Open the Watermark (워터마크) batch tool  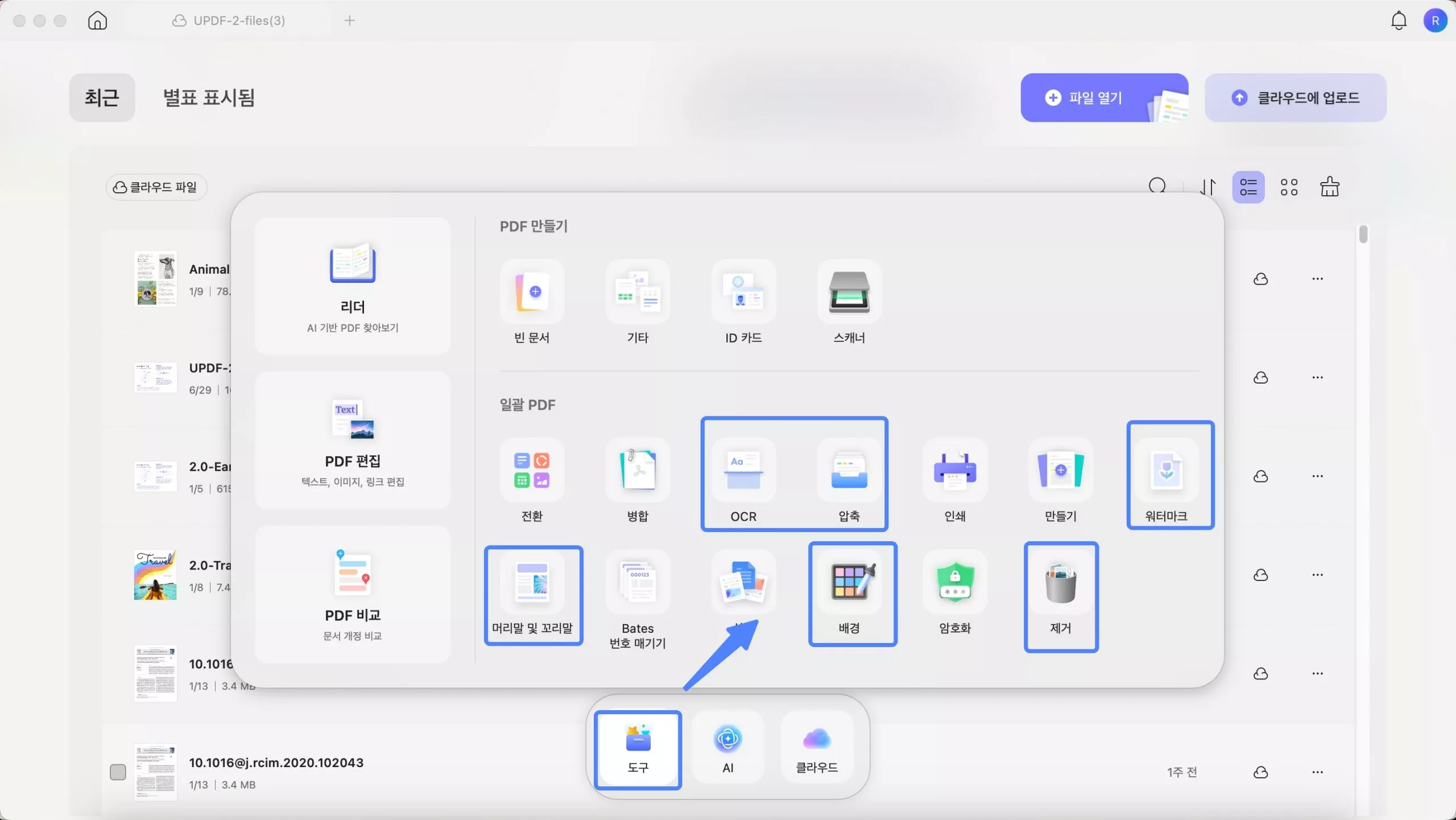[x=1166, y=471]
